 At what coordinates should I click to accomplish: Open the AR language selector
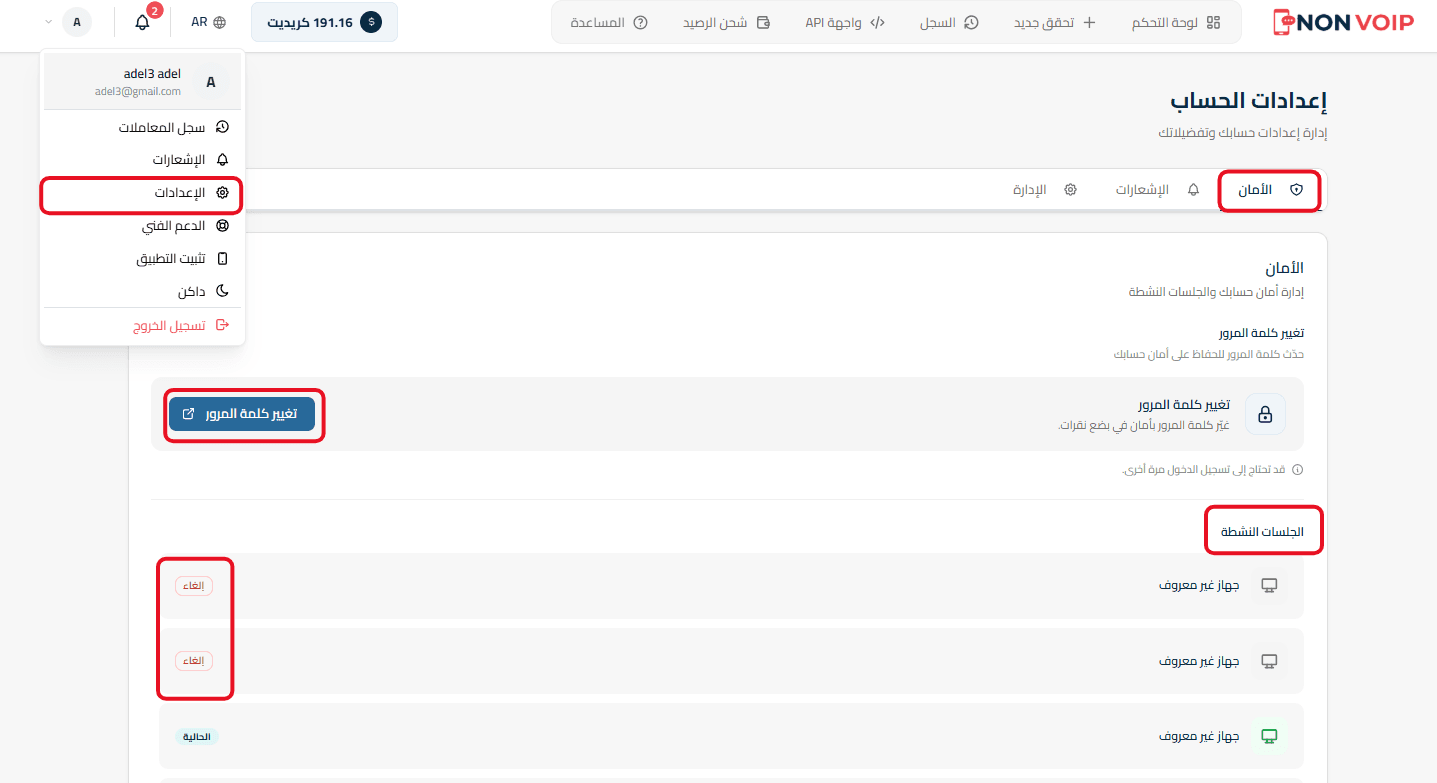[x=208, y=22]
